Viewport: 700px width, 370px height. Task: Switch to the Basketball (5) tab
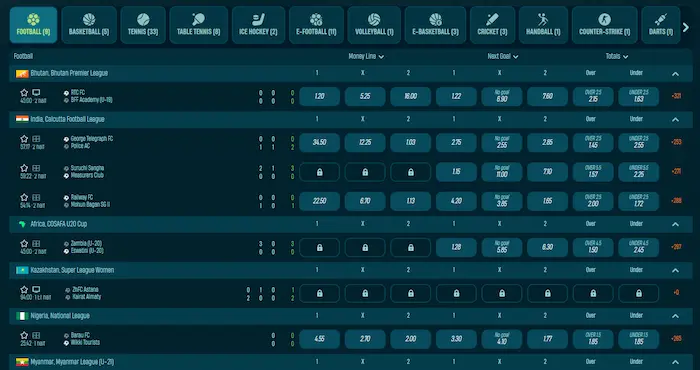(89, 25)
